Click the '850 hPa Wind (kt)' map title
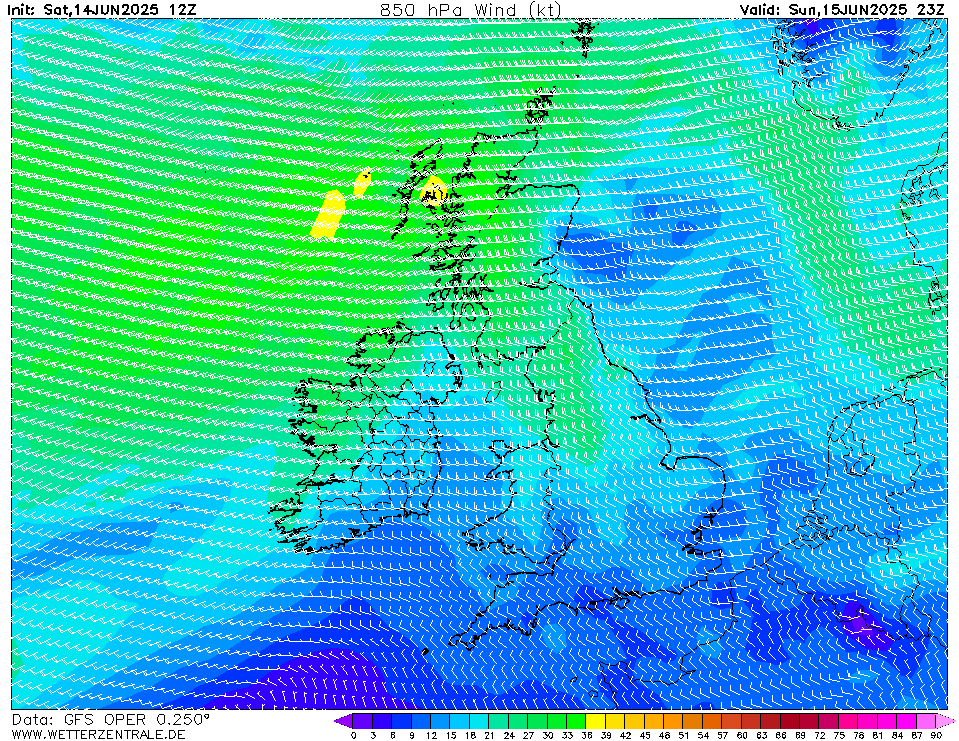Screen dimensions: 959x741 click(x=470, y=9)
